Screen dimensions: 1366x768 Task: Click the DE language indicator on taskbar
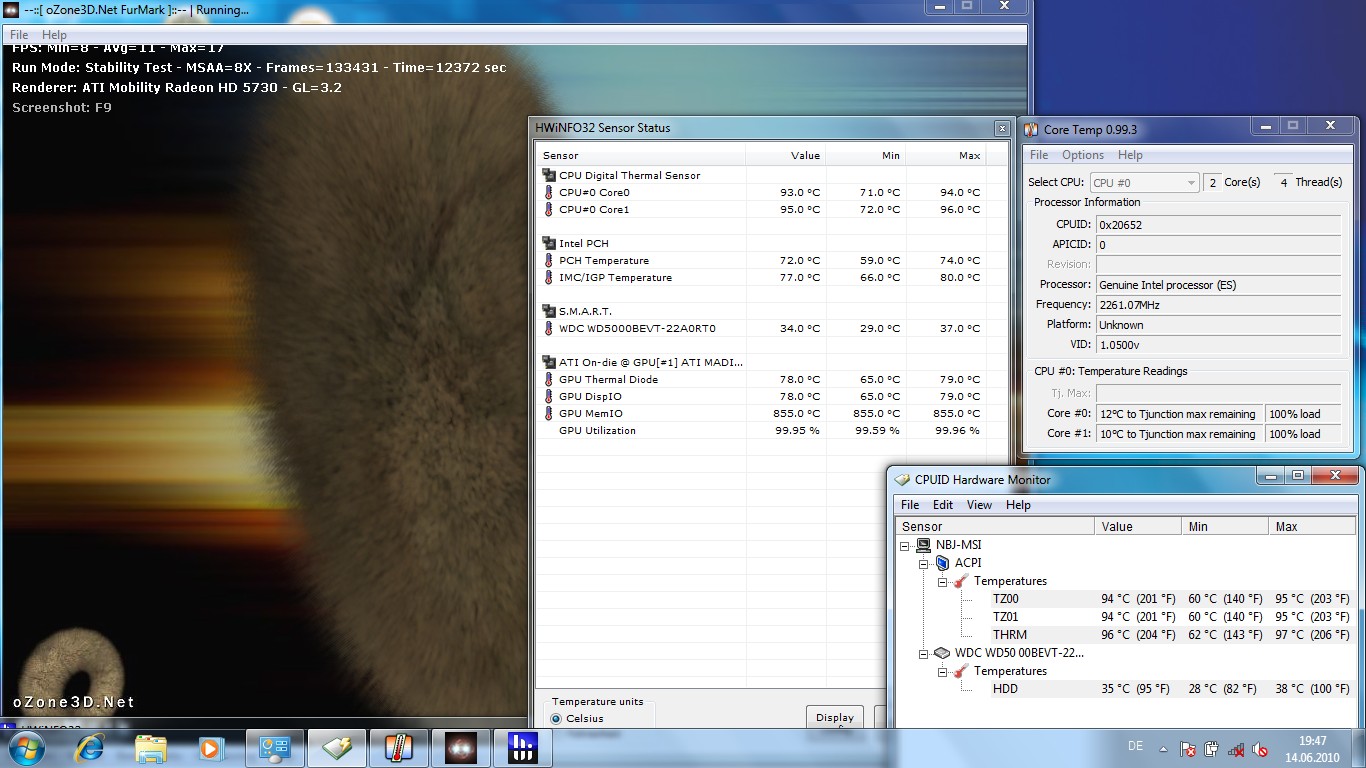pyautogui.click(x=1135, y=746)
